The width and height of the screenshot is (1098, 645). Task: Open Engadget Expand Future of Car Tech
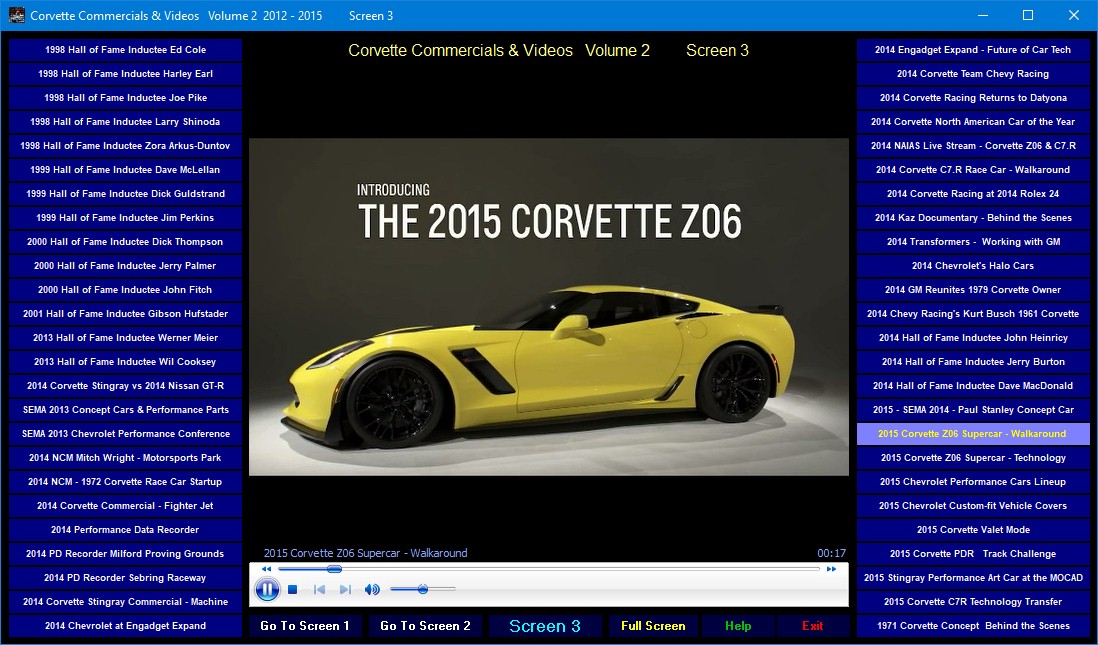(973, 50)
